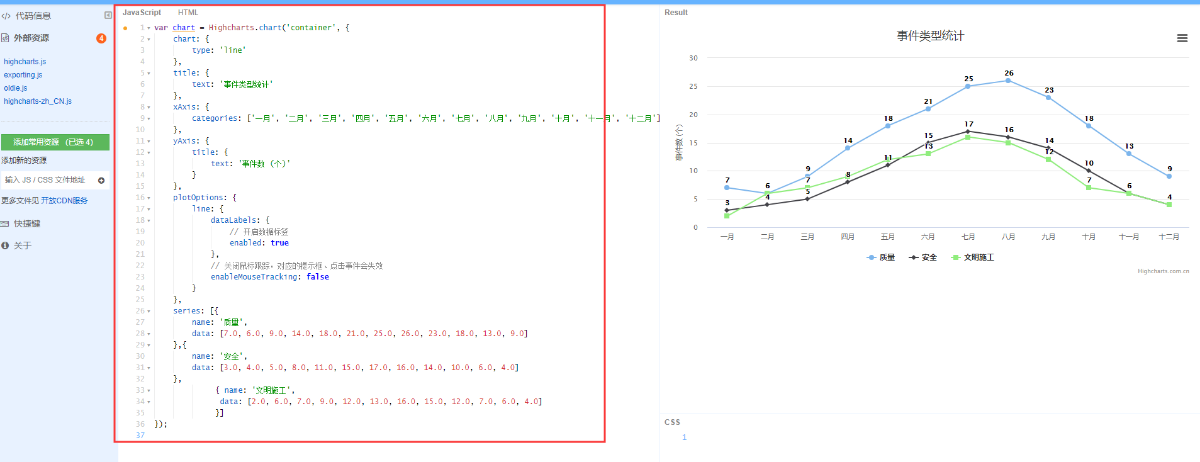Collapse the plotOptions fold on line 16
This screenshot has height=462, width=1200.
coord(149,198)
